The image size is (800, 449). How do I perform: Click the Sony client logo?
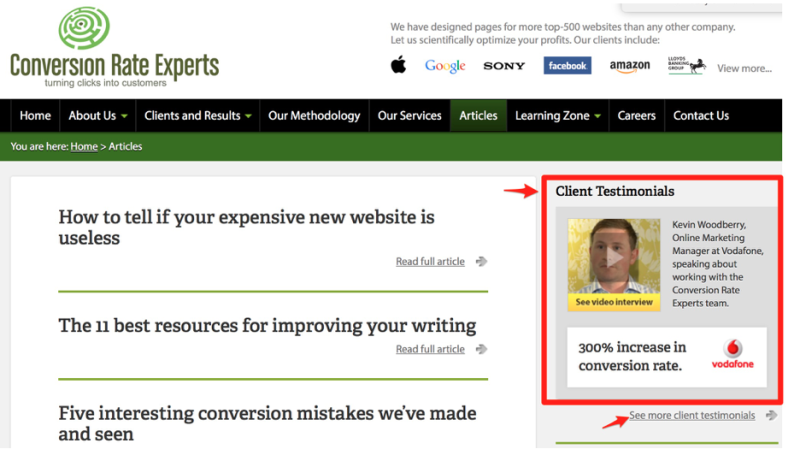click(x=504, y=66)
